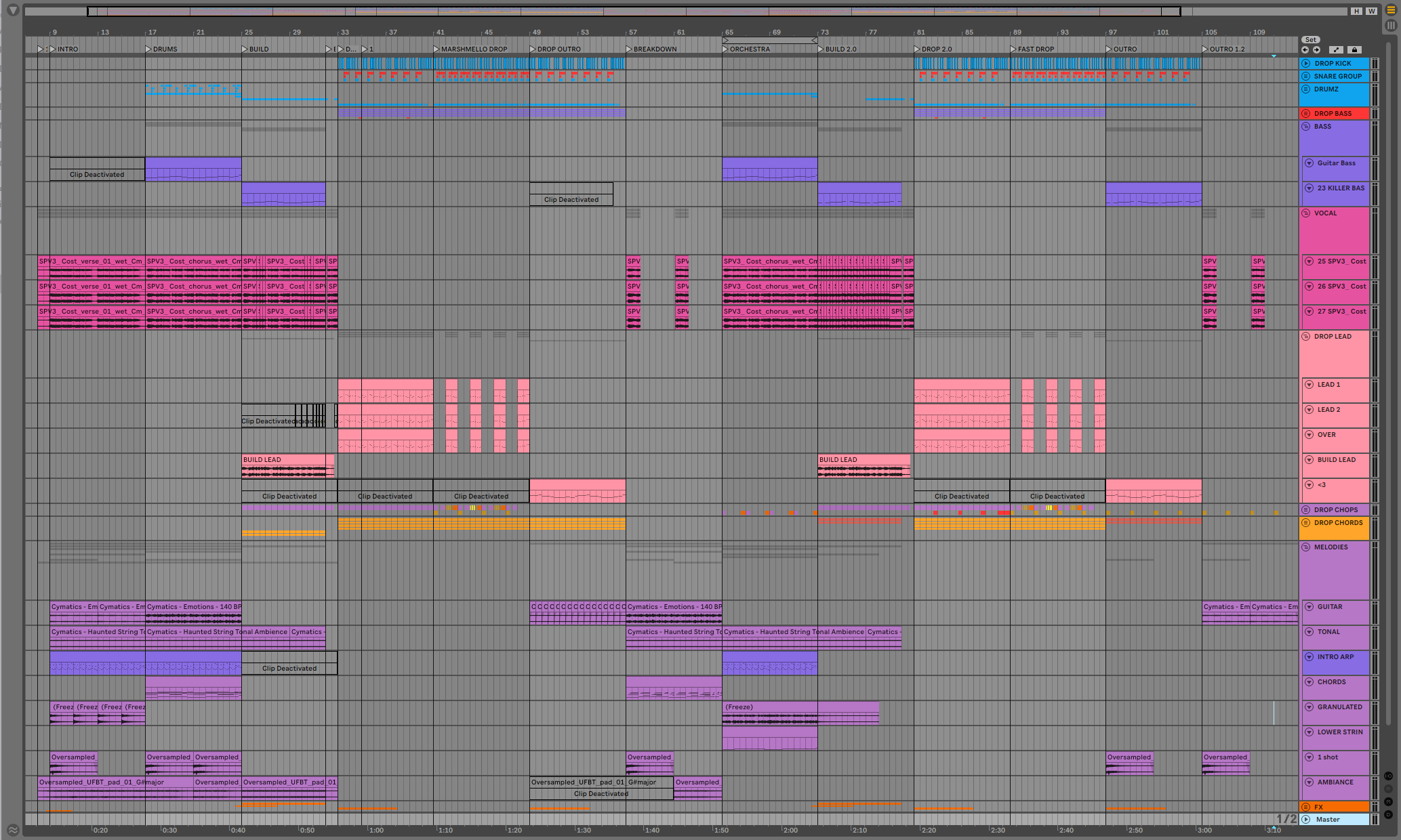The width and height of the screenshot is (1401, 840).
Task: Click the lock envelopes icon
Action: pos(1354,49)
